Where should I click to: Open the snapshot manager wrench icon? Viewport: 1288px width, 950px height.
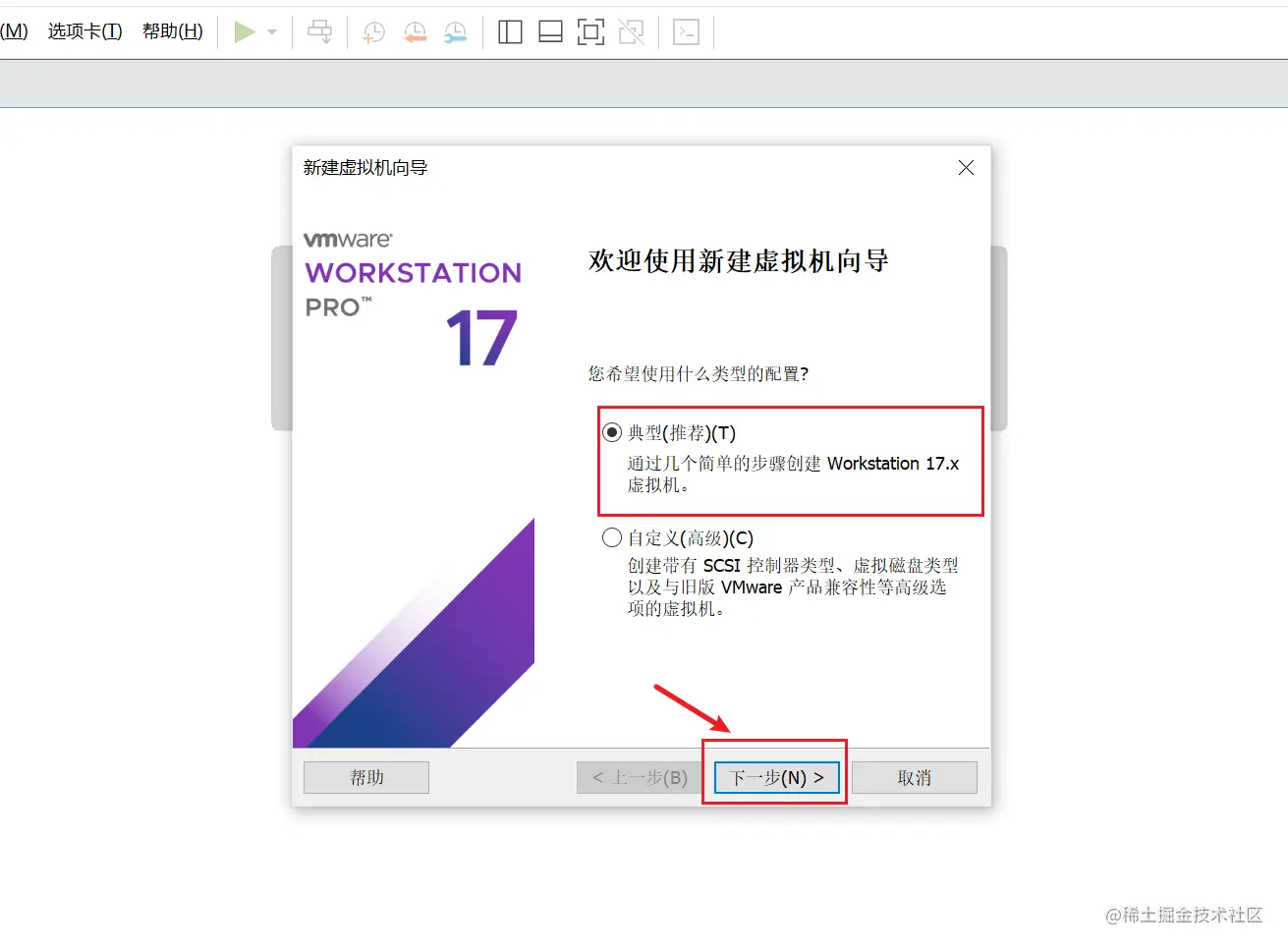coord(456,32)
